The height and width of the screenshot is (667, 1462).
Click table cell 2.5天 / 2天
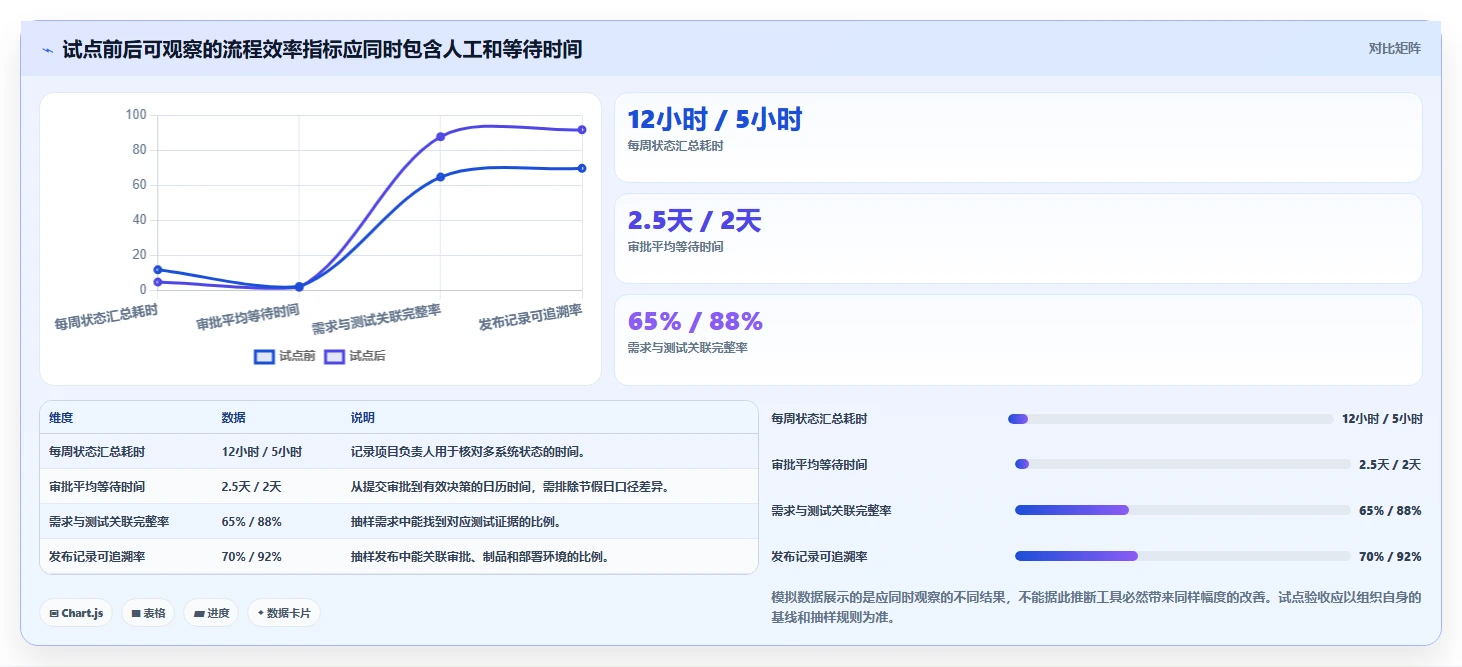click(251, 487)
